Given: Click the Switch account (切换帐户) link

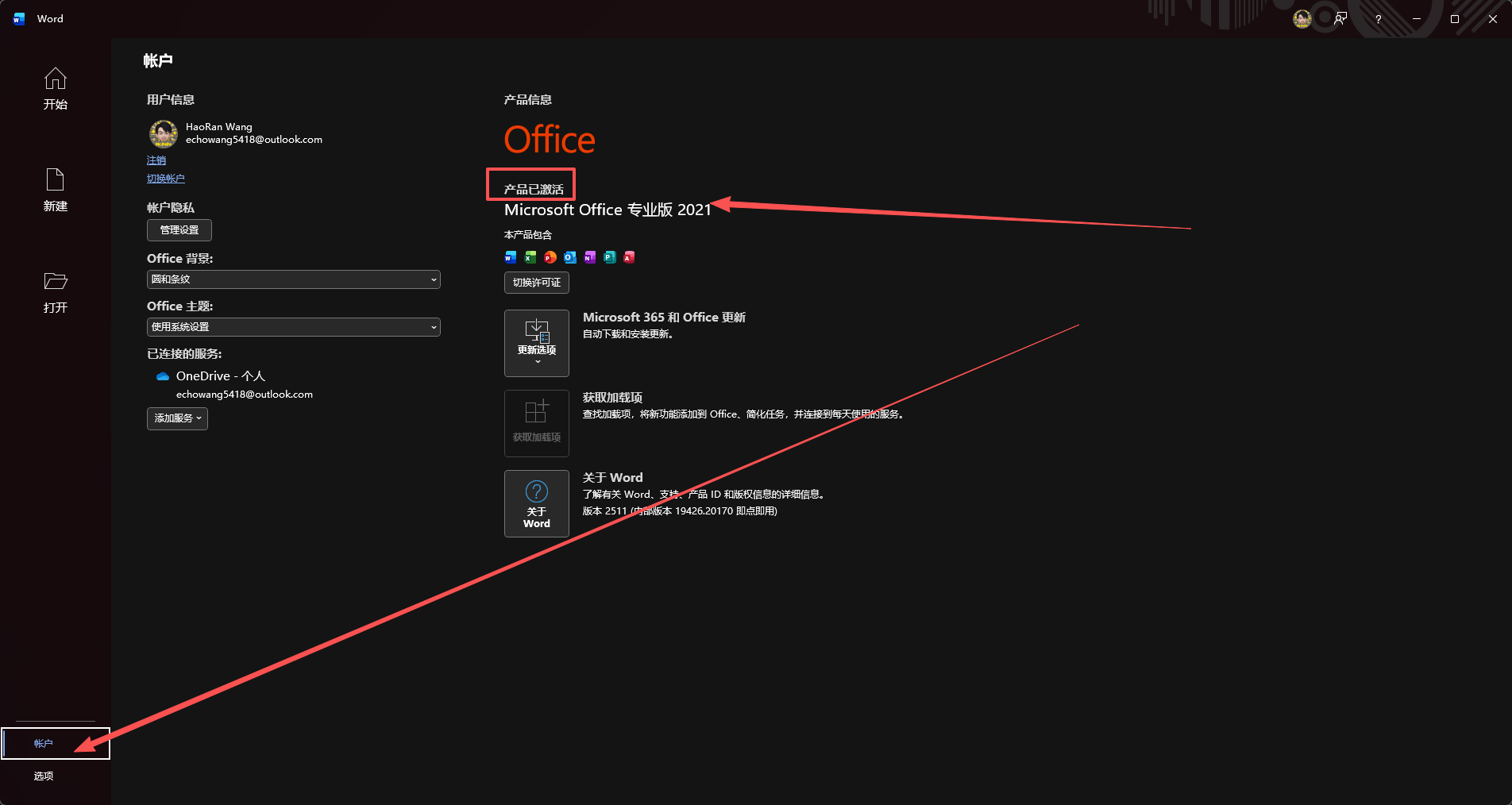Looking at the screenshot, I should tap(166, 179).
